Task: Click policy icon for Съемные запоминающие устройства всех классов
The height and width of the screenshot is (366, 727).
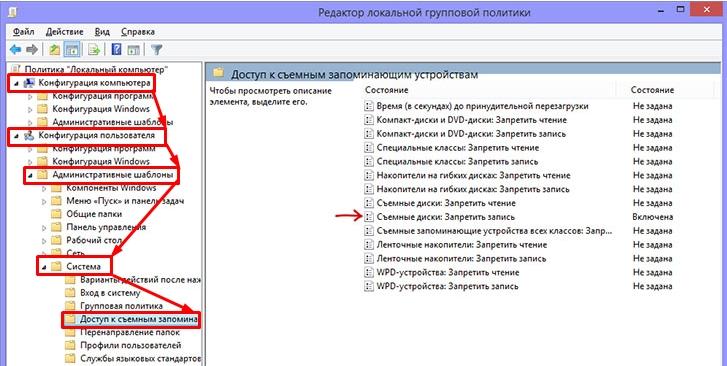Action: [x=369, y=231]
